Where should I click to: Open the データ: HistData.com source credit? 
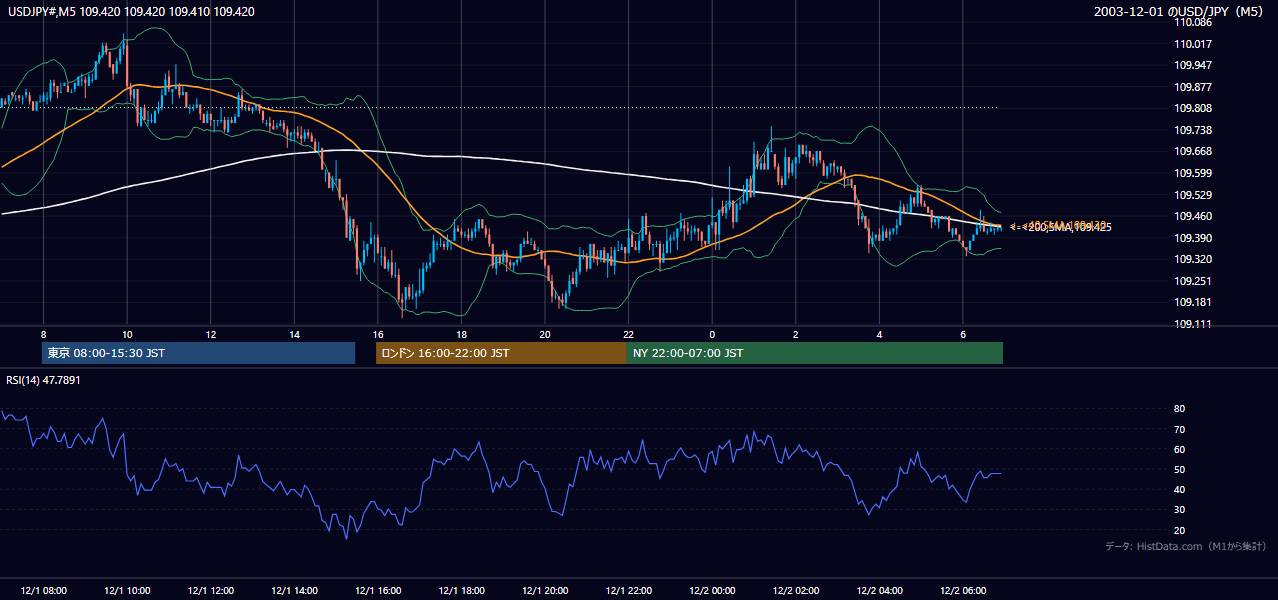coord(1186,546)
